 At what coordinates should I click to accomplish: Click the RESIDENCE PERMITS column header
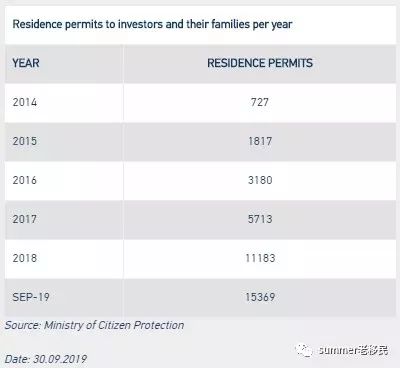pos(260,63)
